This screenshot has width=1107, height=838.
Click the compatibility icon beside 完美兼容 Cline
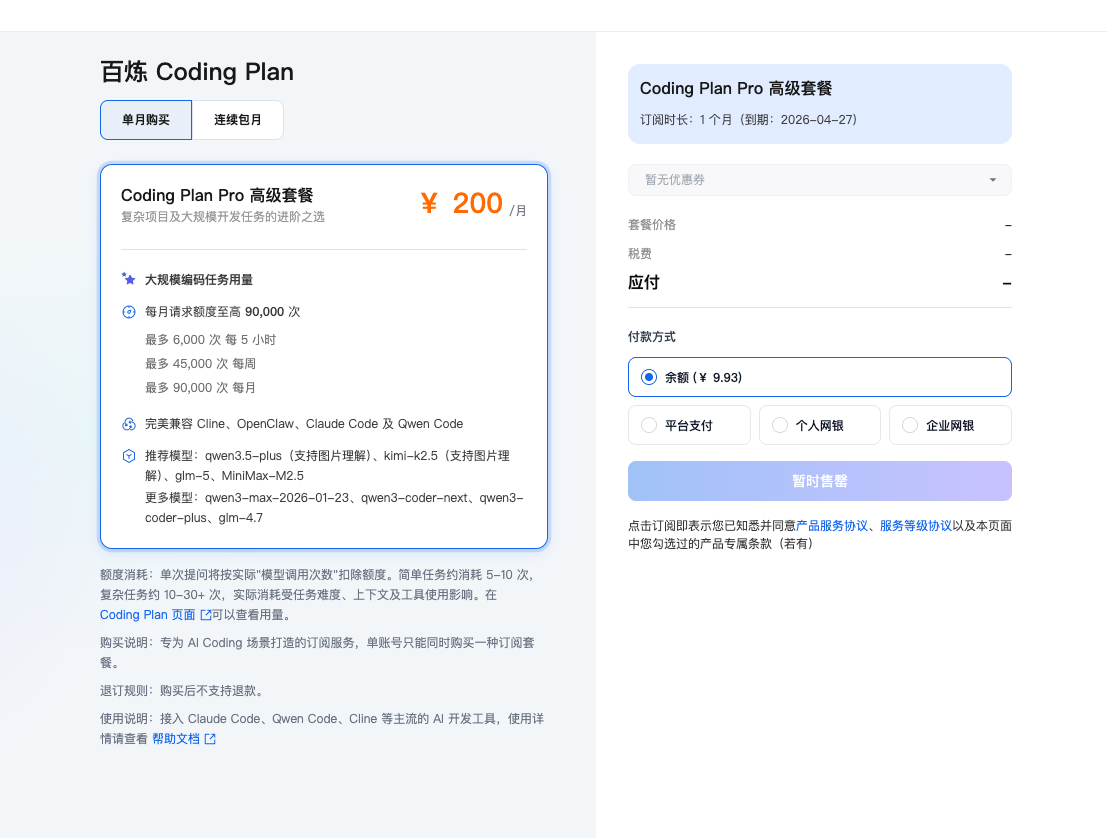click(x=128, y=424)
